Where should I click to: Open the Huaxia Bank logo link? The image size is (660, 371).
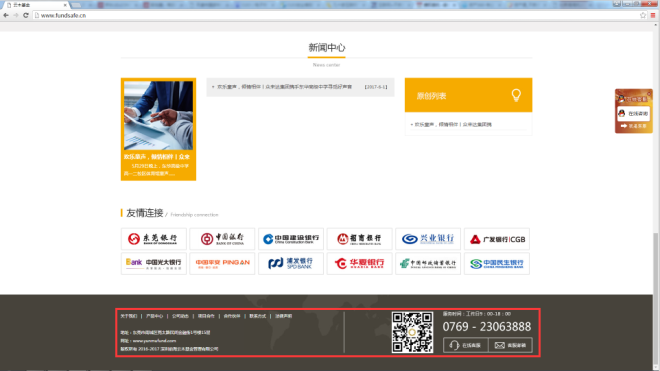[359, 264]
